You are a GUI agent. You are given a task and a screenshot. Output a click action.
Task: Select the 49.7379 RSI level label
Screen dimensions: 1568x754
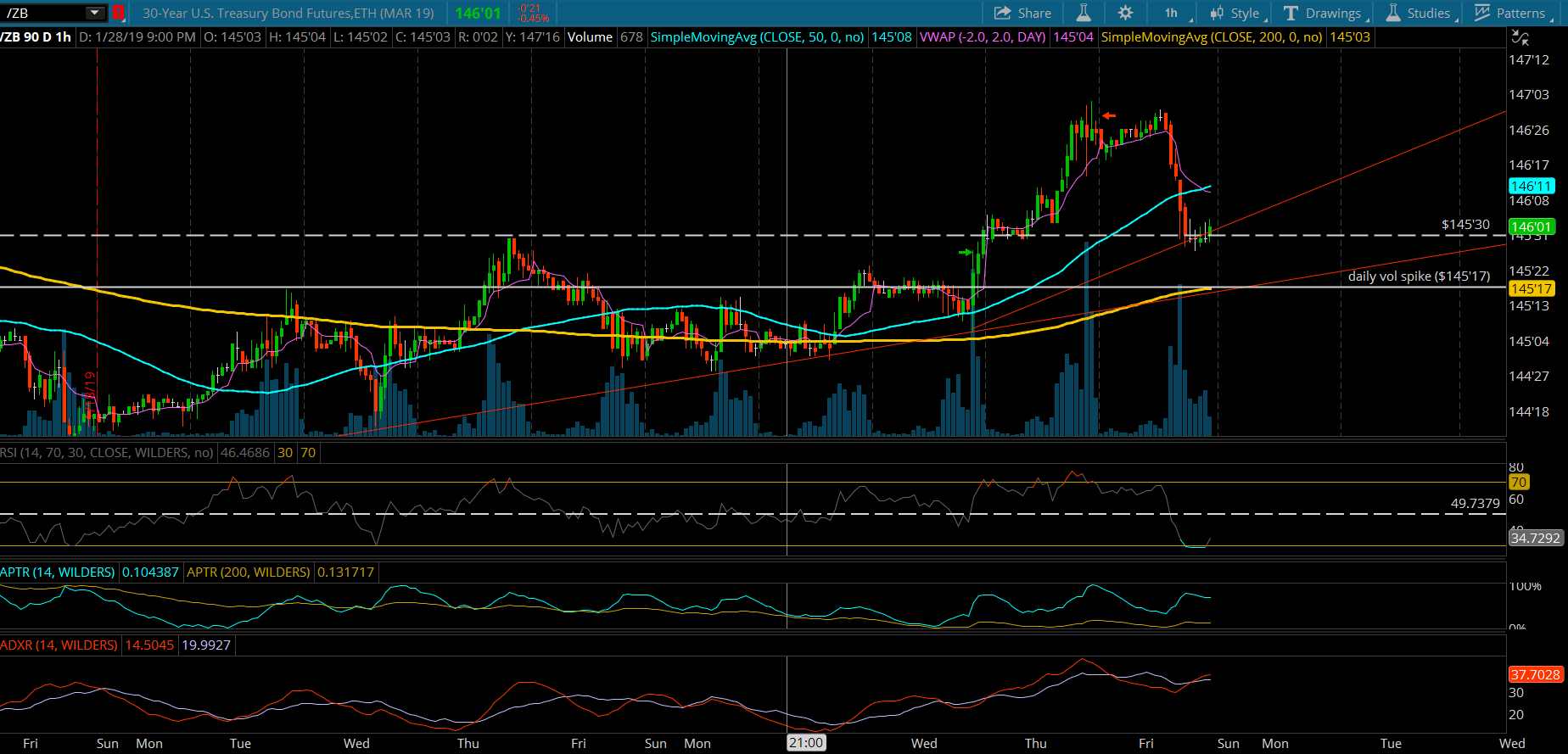[1476, 504]
